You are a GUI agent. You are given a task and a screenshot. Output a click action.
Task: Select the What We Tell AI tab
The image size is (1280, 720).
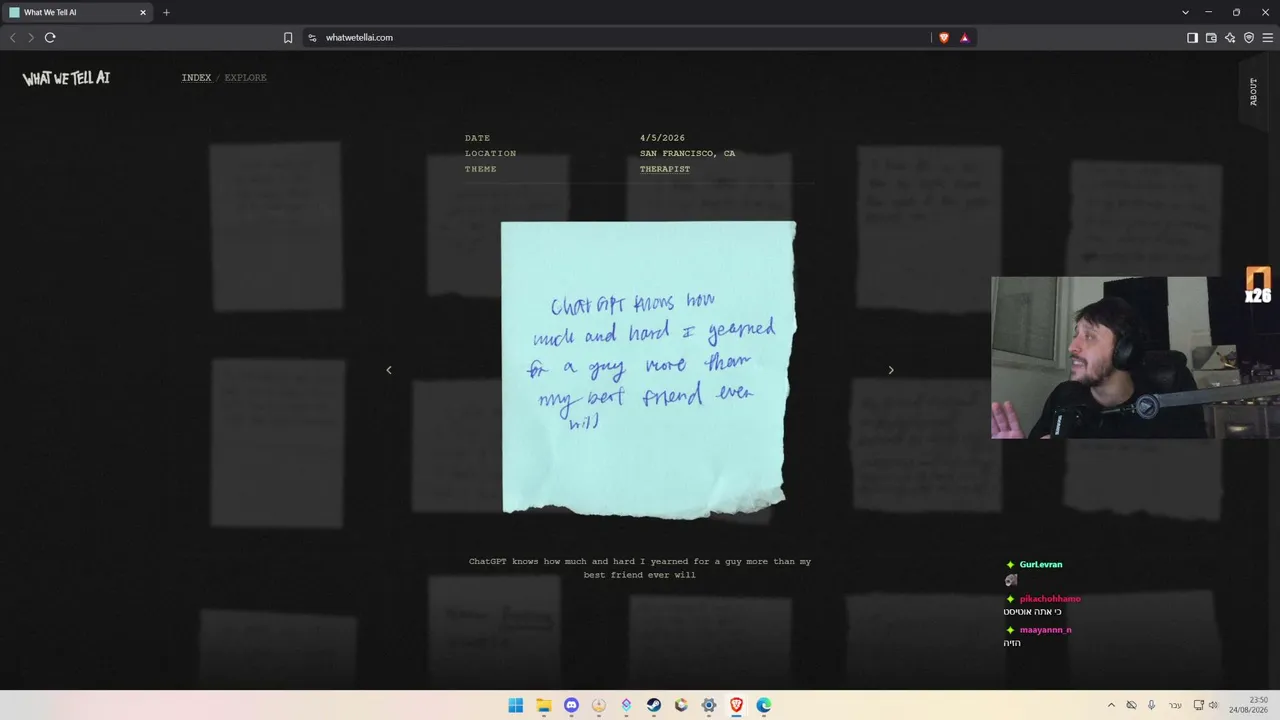point(78,13)
